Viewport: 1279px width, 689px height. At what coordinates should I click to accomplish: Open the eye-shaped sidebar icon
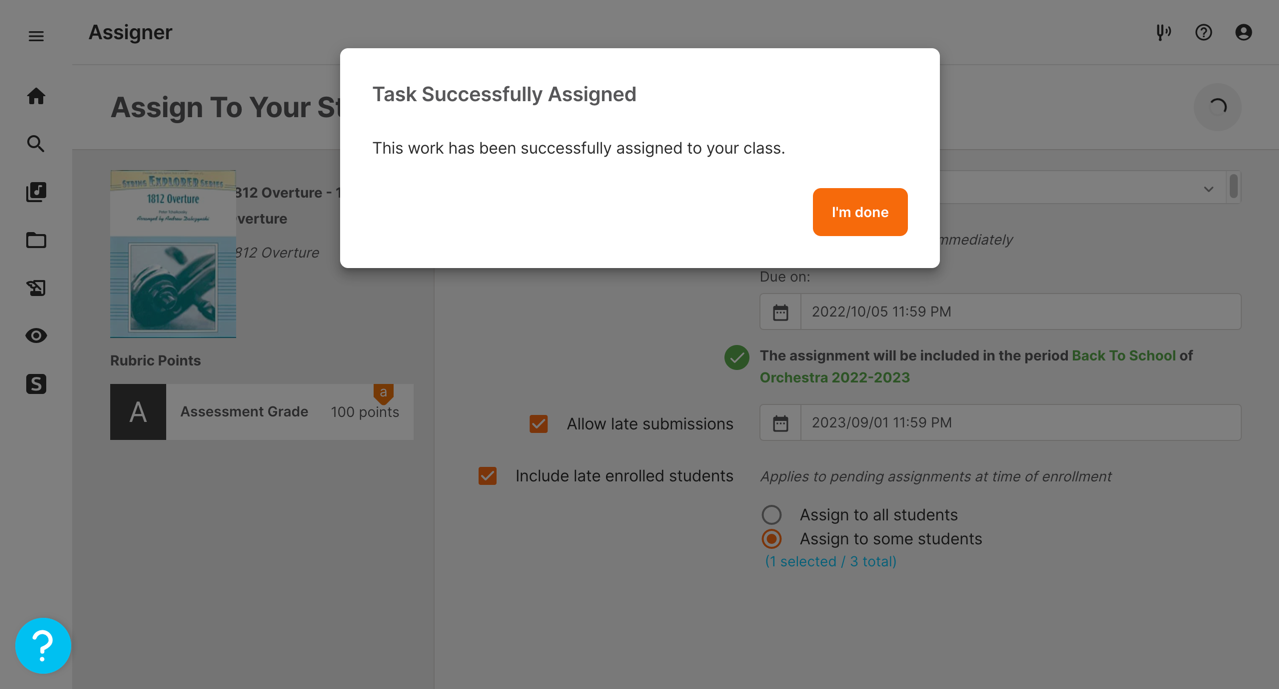36,336
